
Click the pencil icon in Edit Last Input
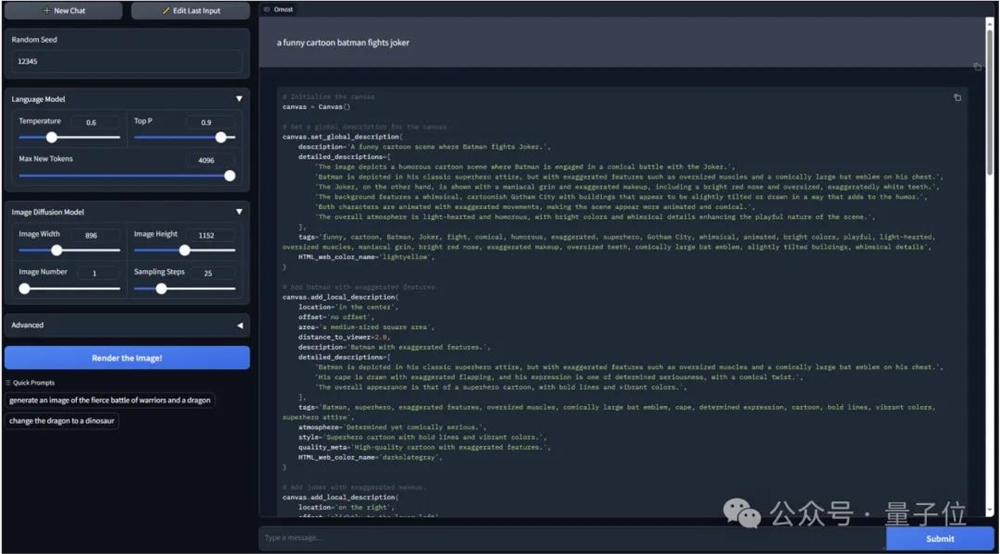166,11
